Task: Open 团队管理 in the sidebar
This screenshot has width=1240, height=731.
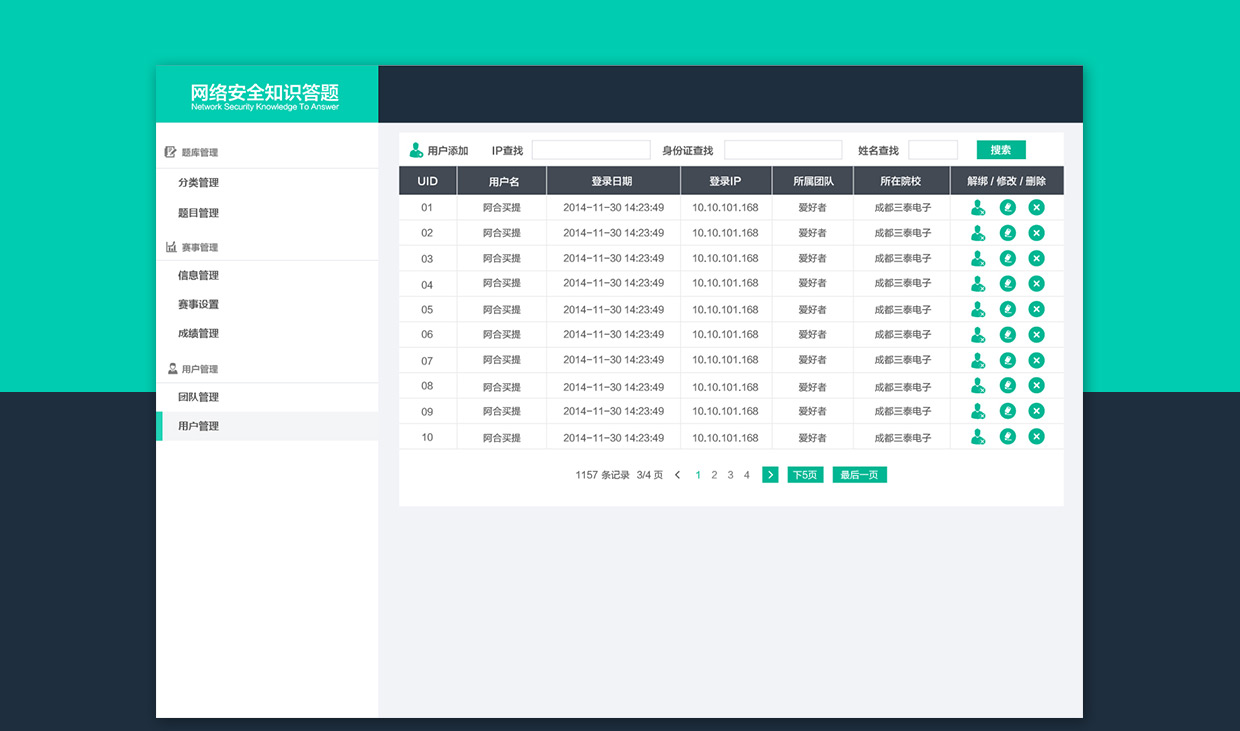Action: pyautogui.click(x=198, y=397)
